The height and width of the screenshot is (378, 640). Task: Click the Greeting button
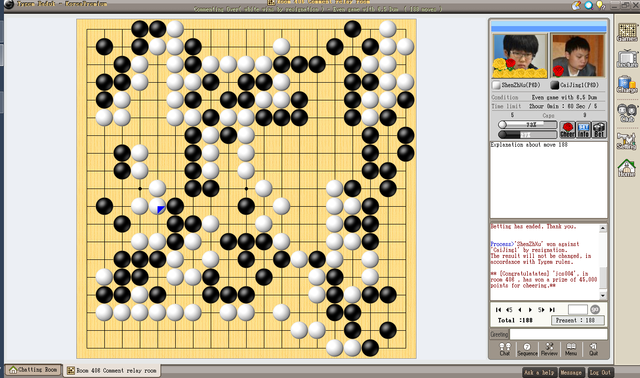pyautogui.click(x=499, y=334)
